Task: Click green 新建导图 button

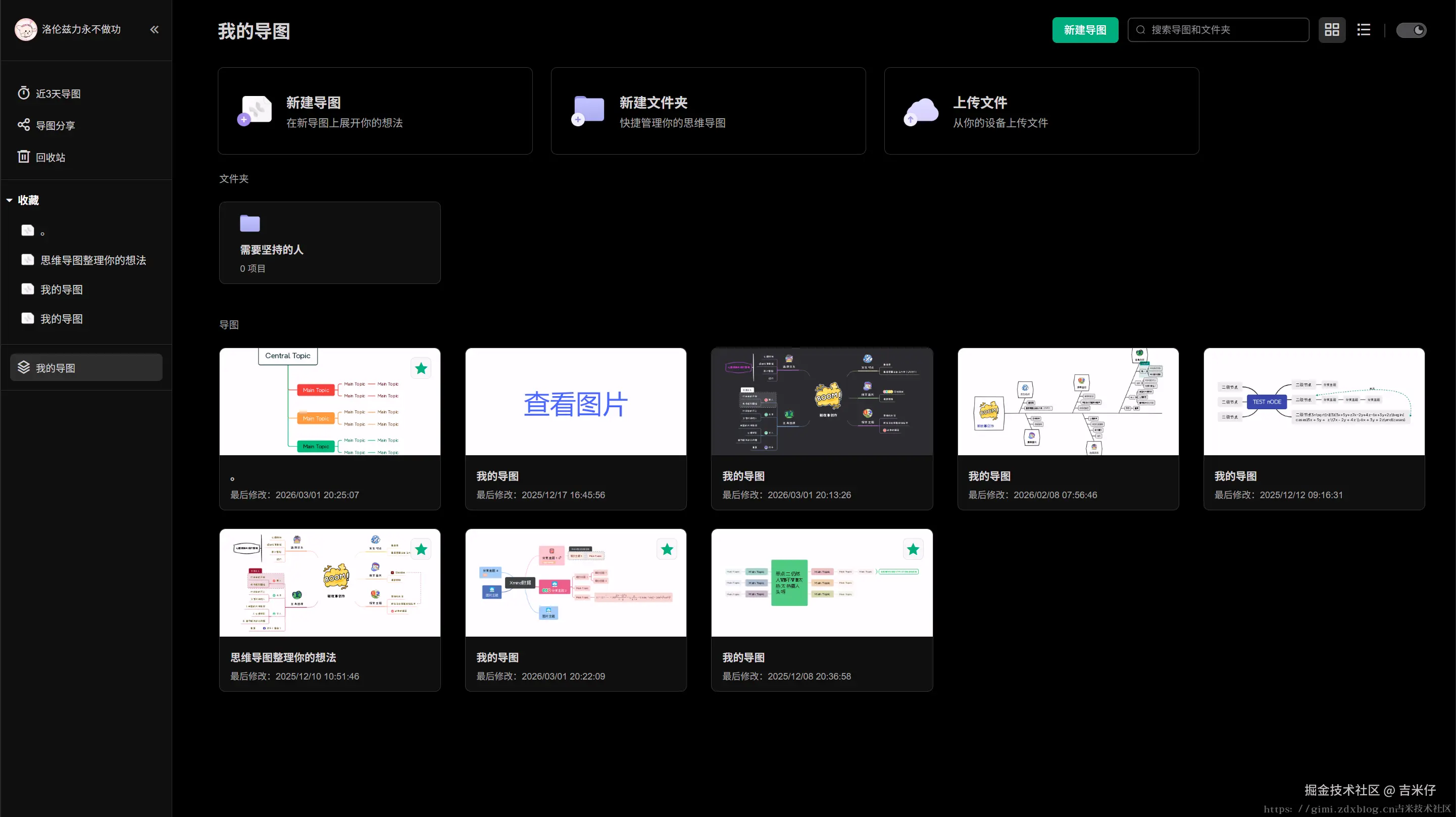Action: [x=1085, y=30]
